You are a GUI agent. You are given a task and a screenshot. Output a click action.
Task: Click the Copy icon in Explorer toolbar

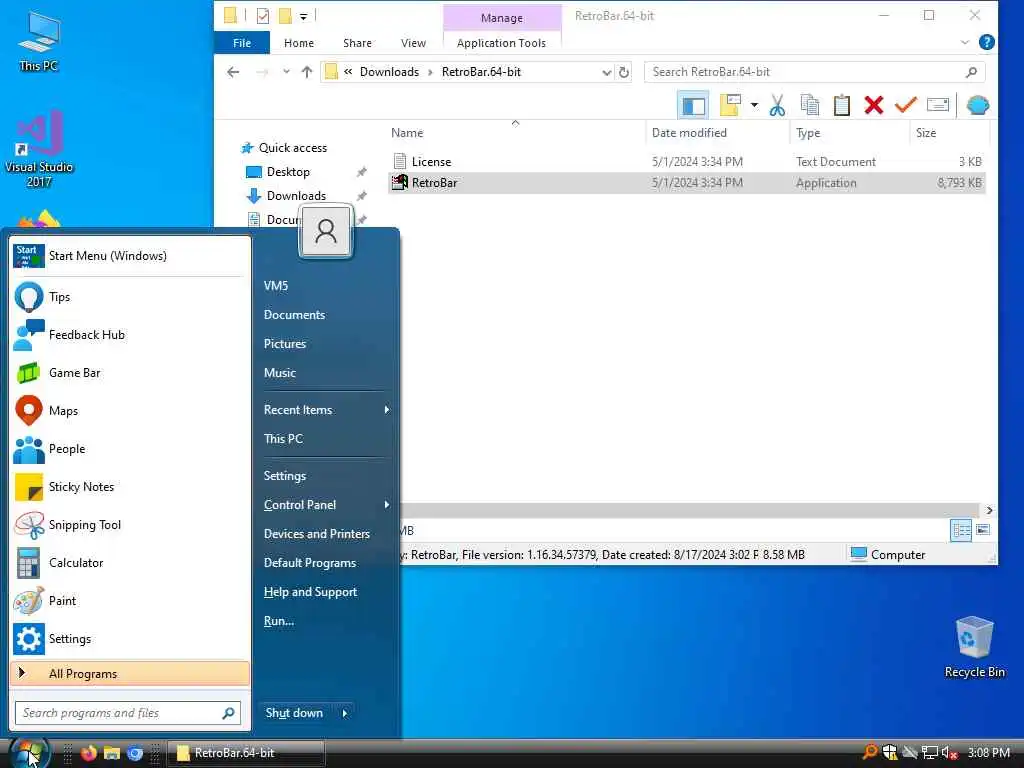click(x=810, y=105)
